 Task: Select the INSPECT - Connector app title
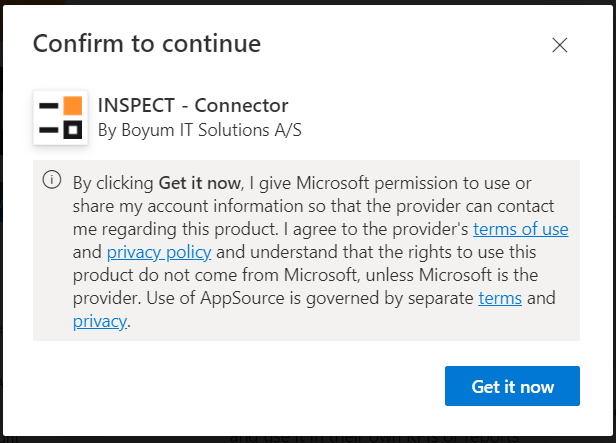[x=193, y=105]
